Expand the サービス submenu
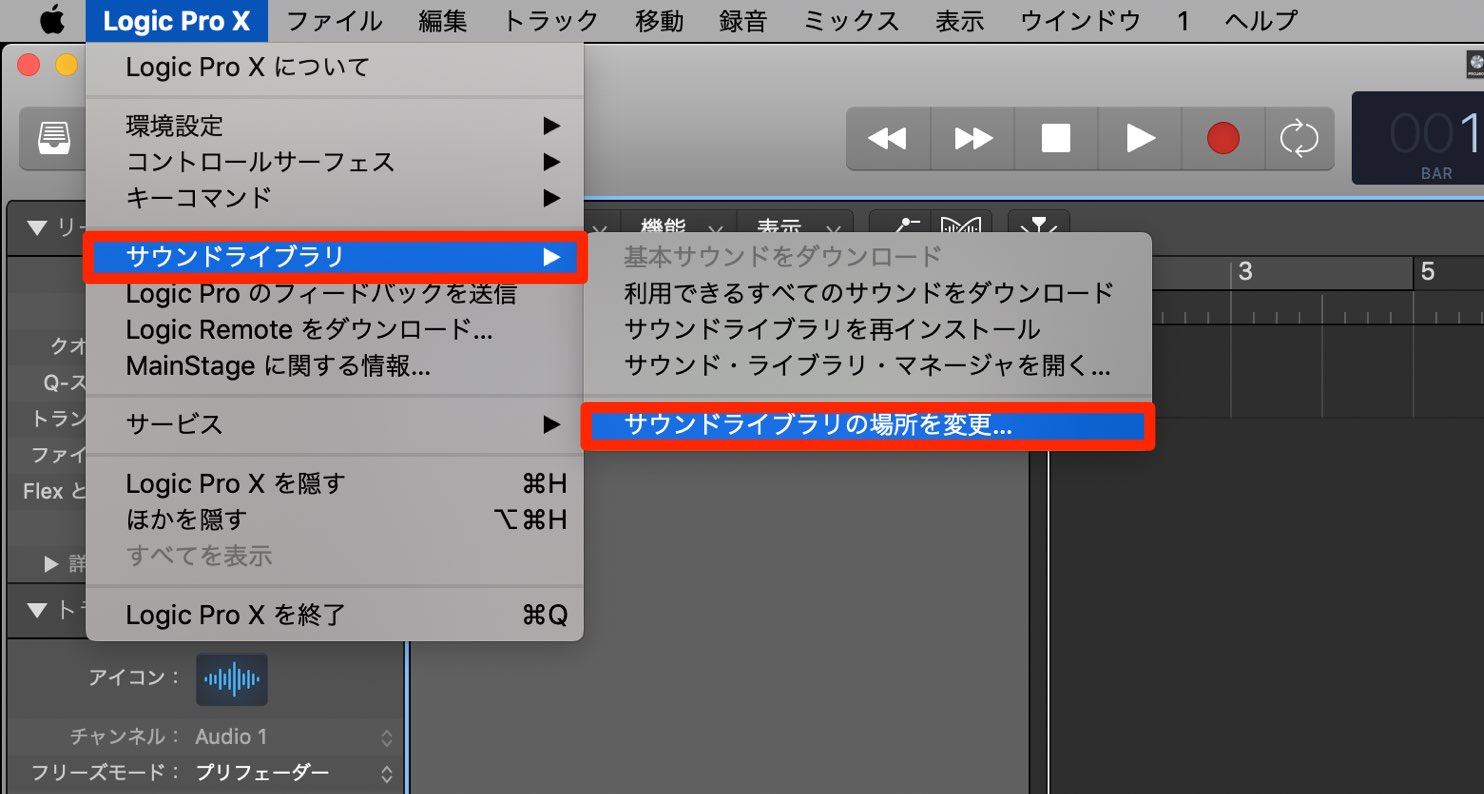The image size is (1484, 794). [334, 424]
